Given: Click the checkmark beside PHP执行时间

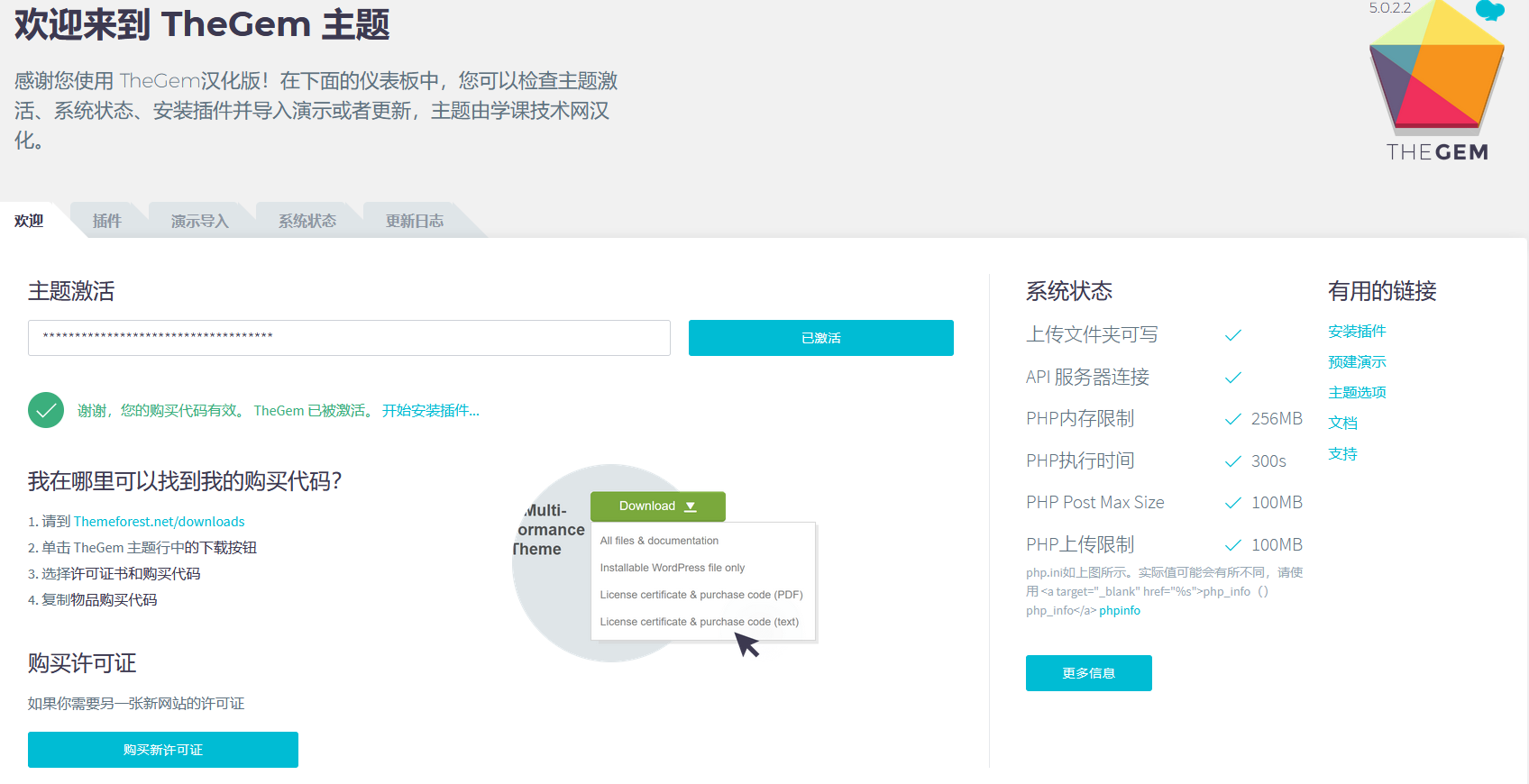Looking at the screenshot, I should click(1233, 461).
